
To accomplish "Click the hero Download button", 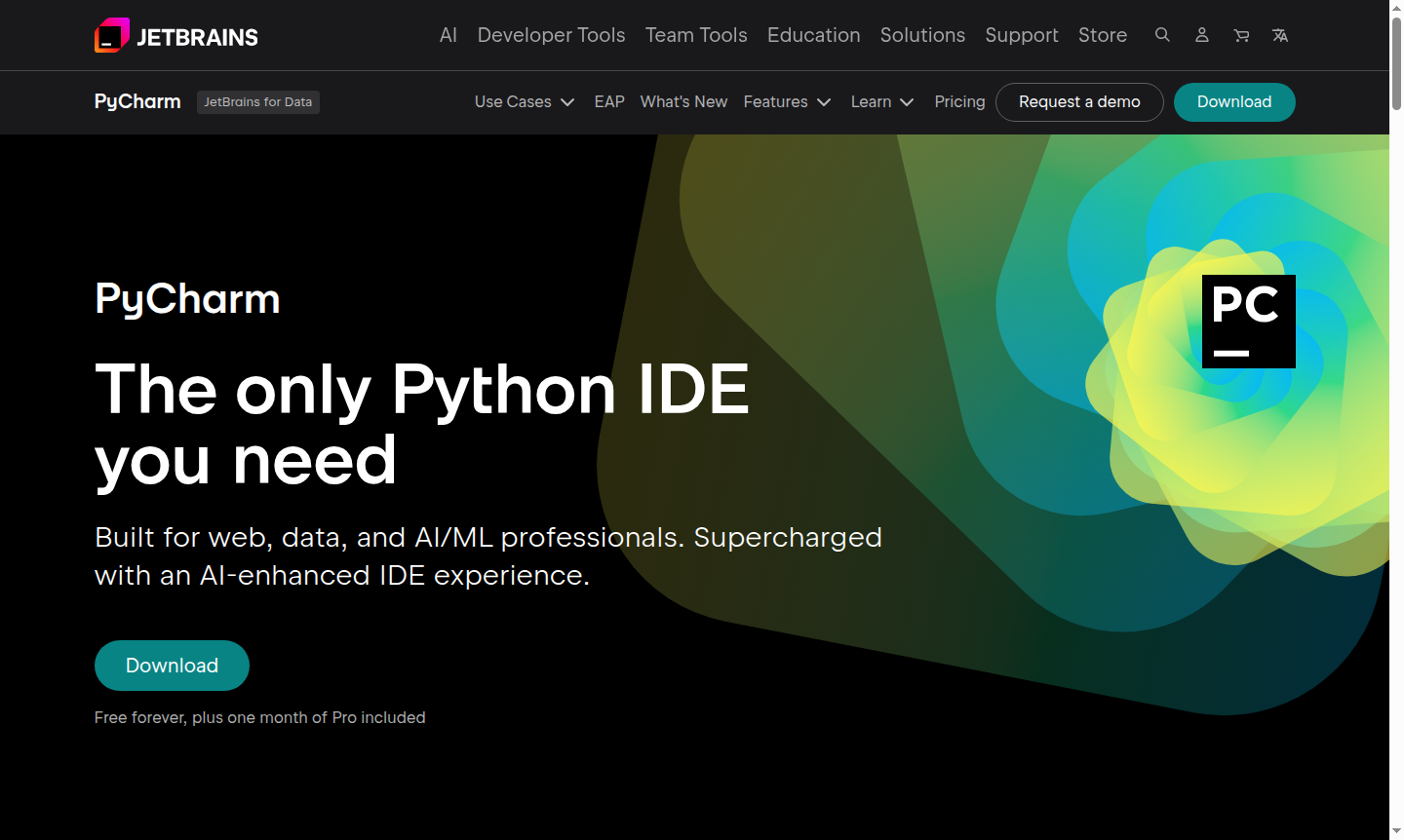I will [x=172, y=665].
